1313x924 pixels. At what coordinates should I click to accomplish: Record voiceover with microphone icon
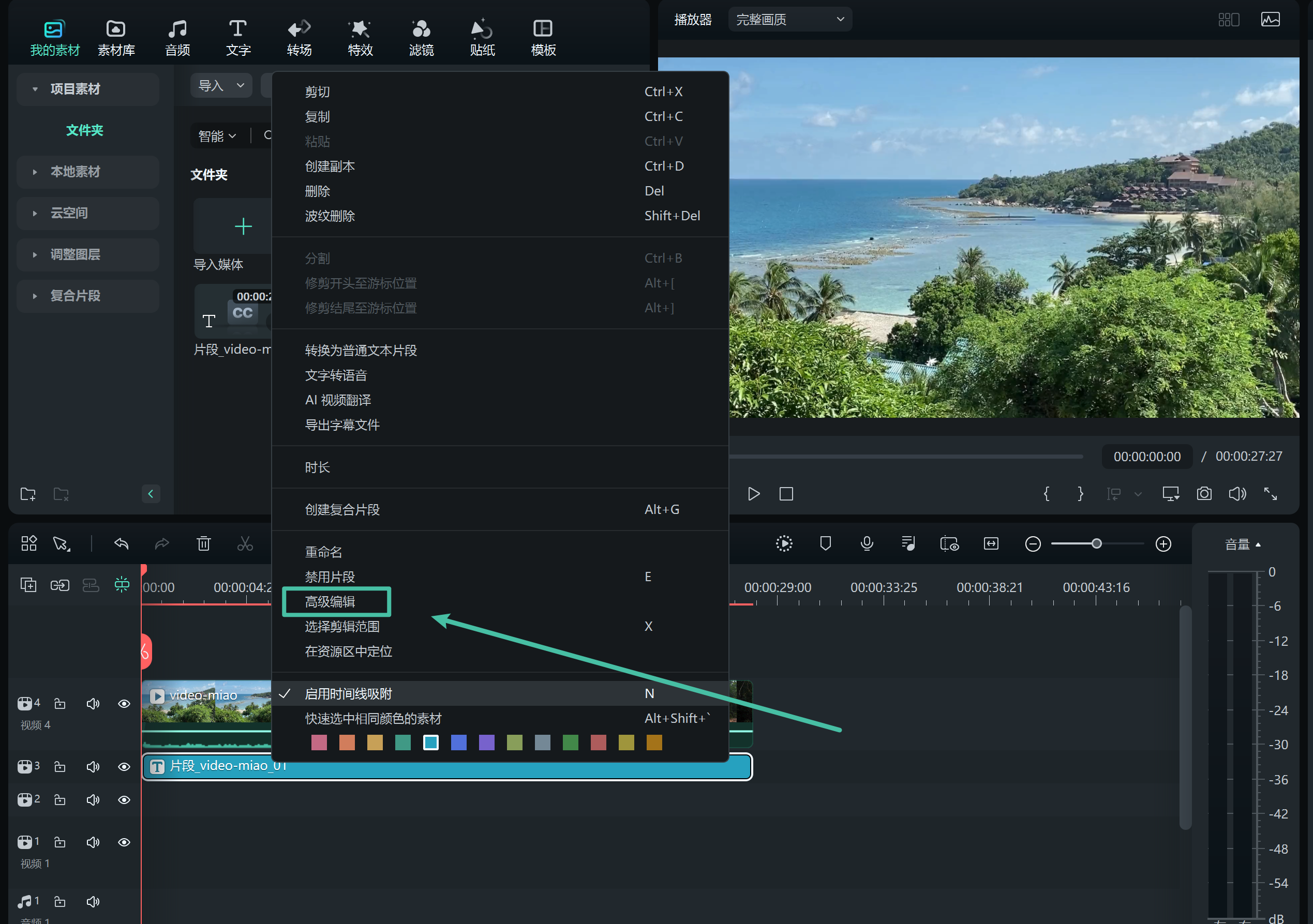coord(867,544)
